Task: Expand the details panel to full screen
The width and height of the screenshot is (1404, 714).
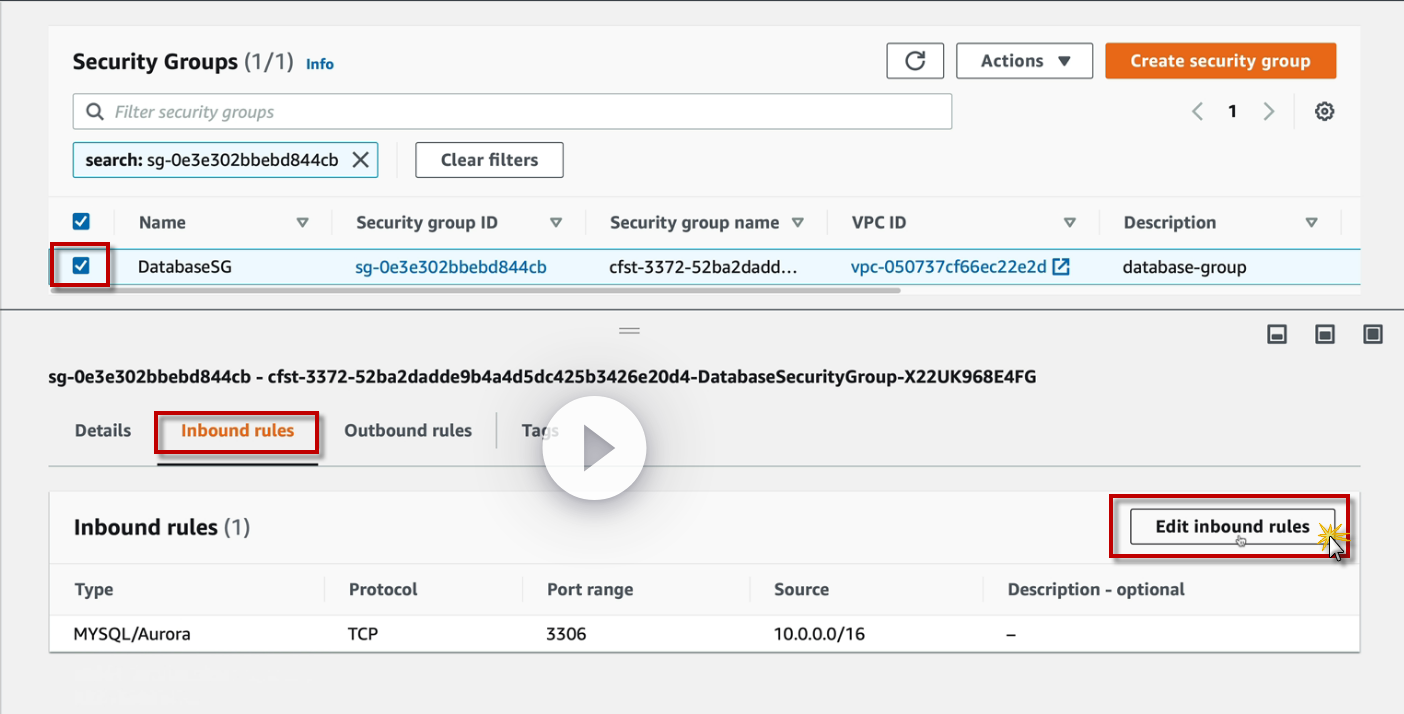Action: pyautogui.click(x=1373, y=334)
